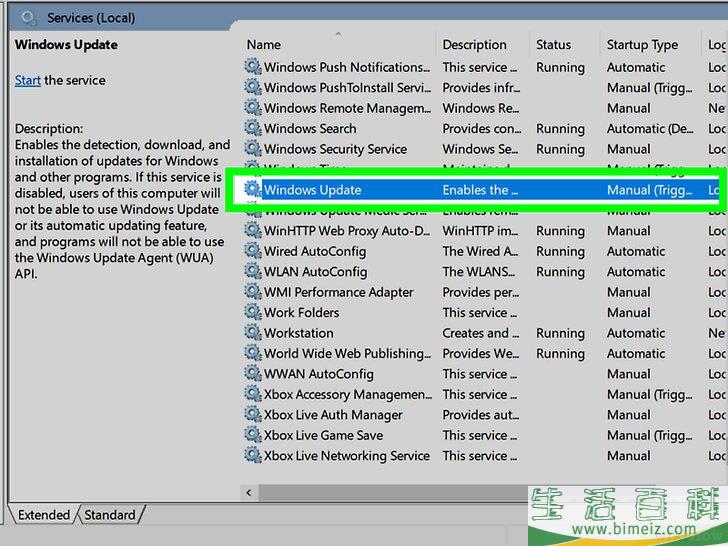Click the gear icon for WLAN AutoConfig
The width and height of the screenshot is (728, 546).
[x=253, y=271]
